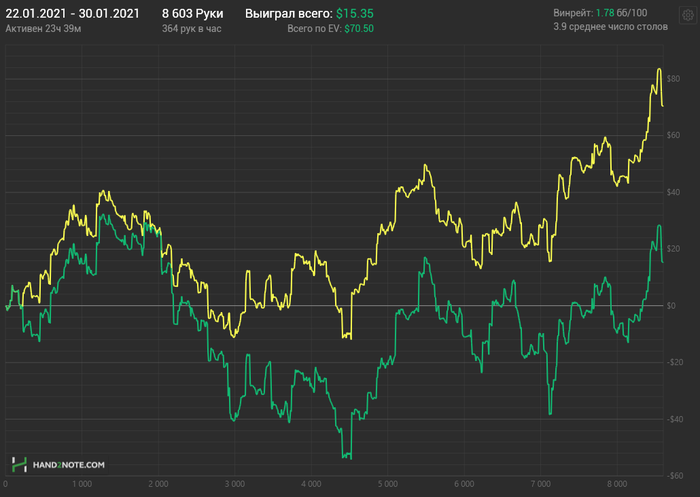Click the '364 рук в час' label
The width and height of the screenshot is (700, 497).
pos(192,29)
